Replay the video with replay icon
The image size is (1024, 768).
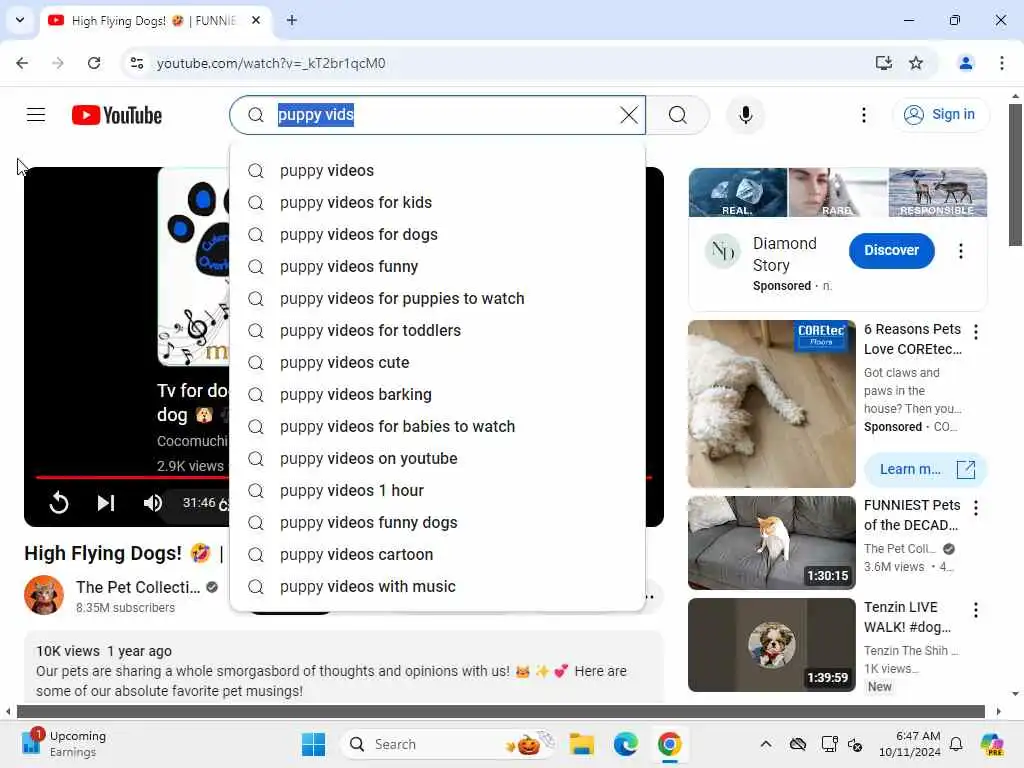tap(59, 503)
